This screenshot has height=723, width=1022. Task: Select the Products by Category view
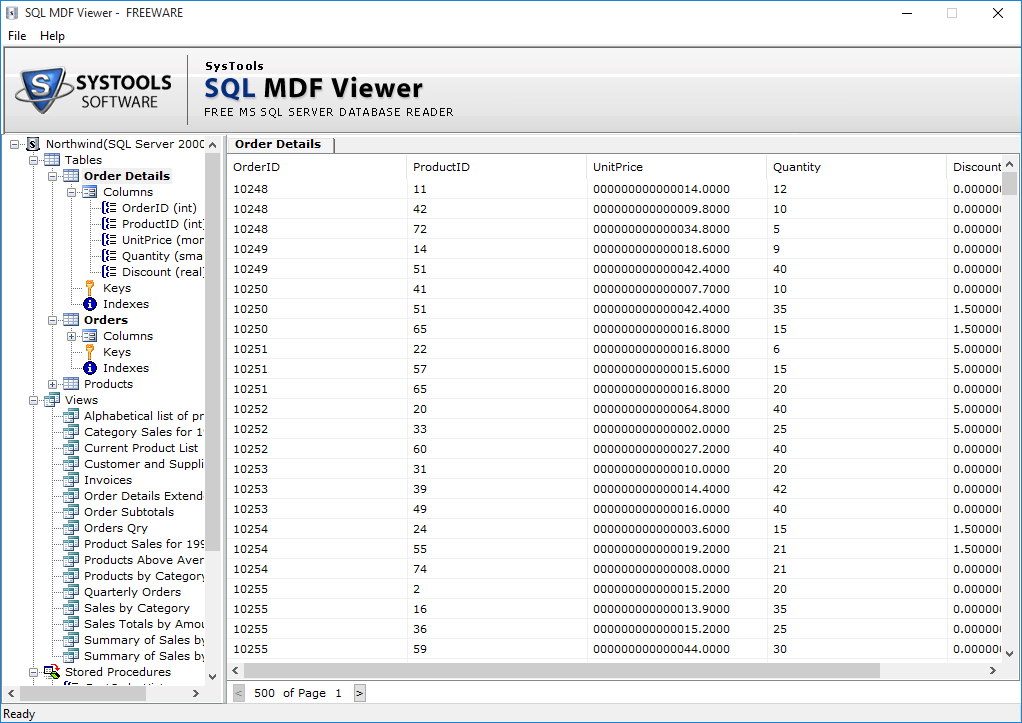pyautogui.click(x=144, y=576)
